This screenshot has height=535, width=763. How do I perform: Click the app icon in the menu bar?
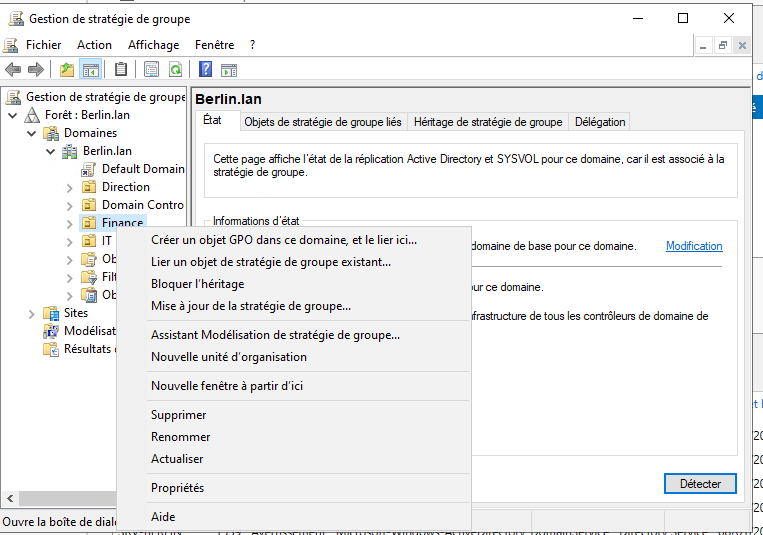click(11, 45)
